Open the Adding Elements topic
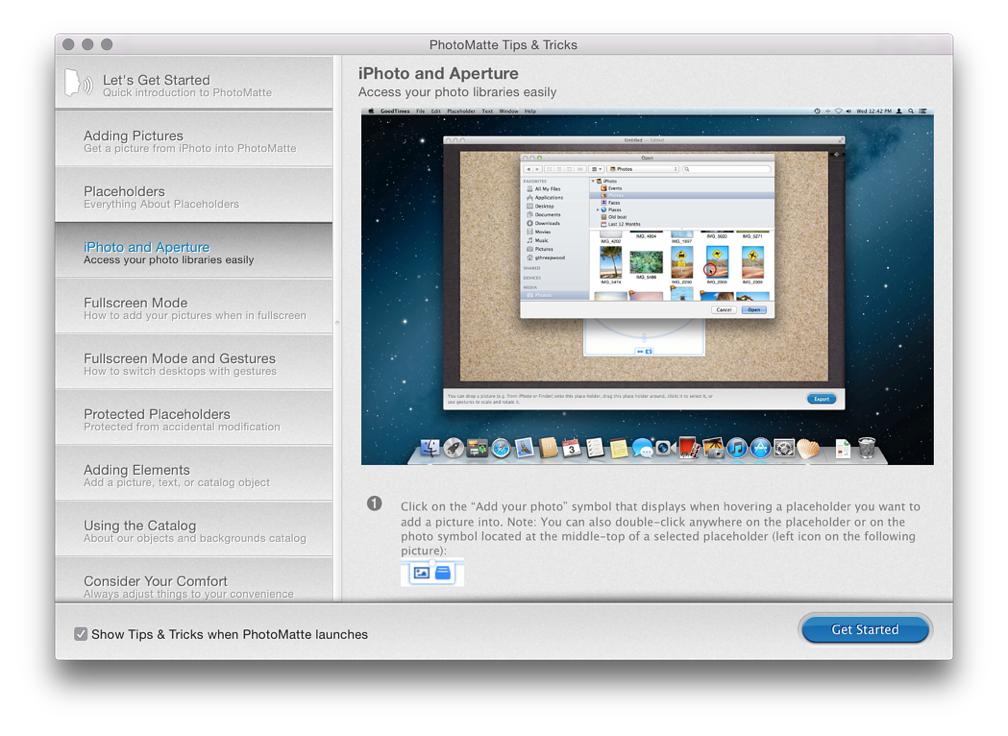Image resolution: width=1008 pixels, height=736 pixels. click(x=194, y=474)
